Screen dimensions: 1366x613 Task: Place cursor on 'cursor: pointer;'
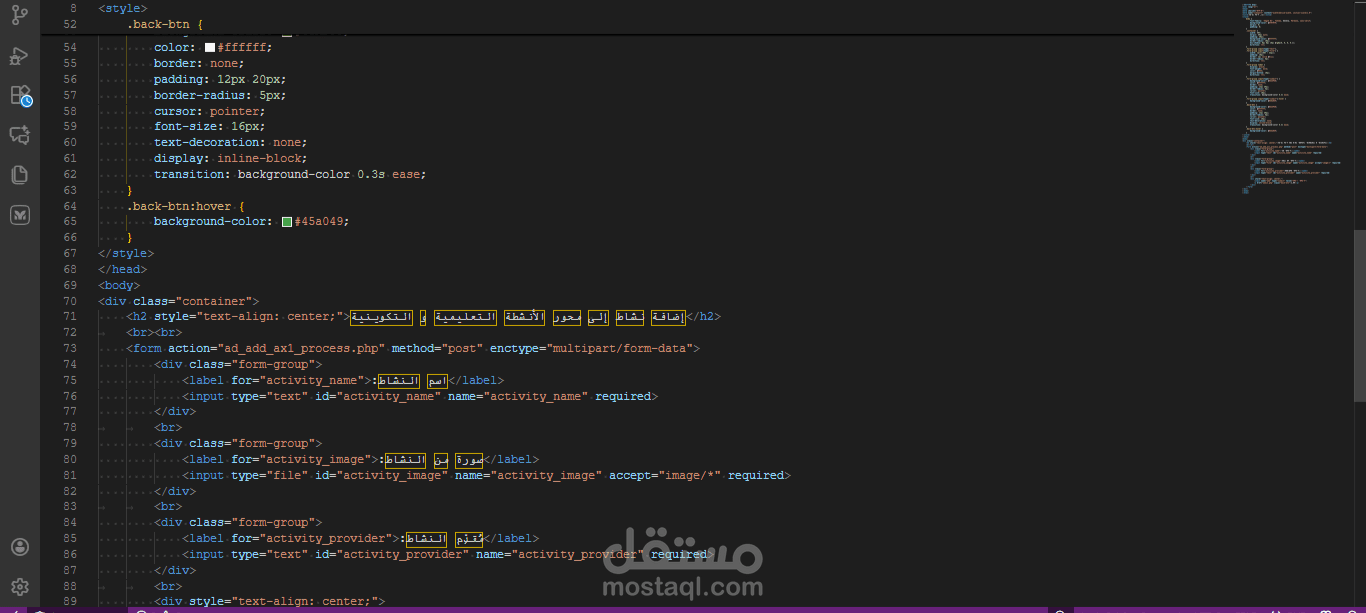(209, 111)
